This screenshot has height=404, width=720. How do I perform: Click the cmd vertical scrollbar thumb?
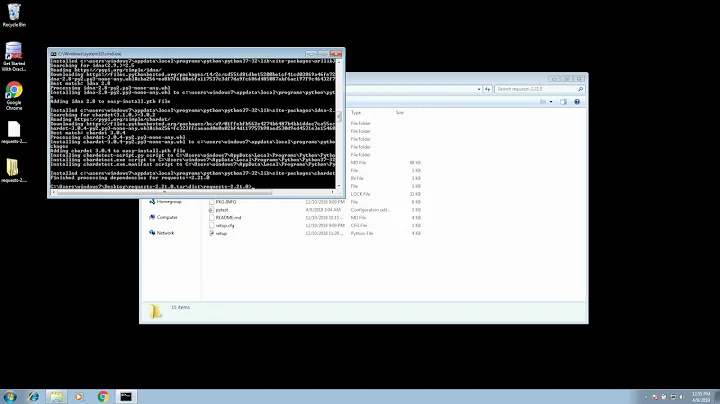pyautogui.click(x=339, y=117)
